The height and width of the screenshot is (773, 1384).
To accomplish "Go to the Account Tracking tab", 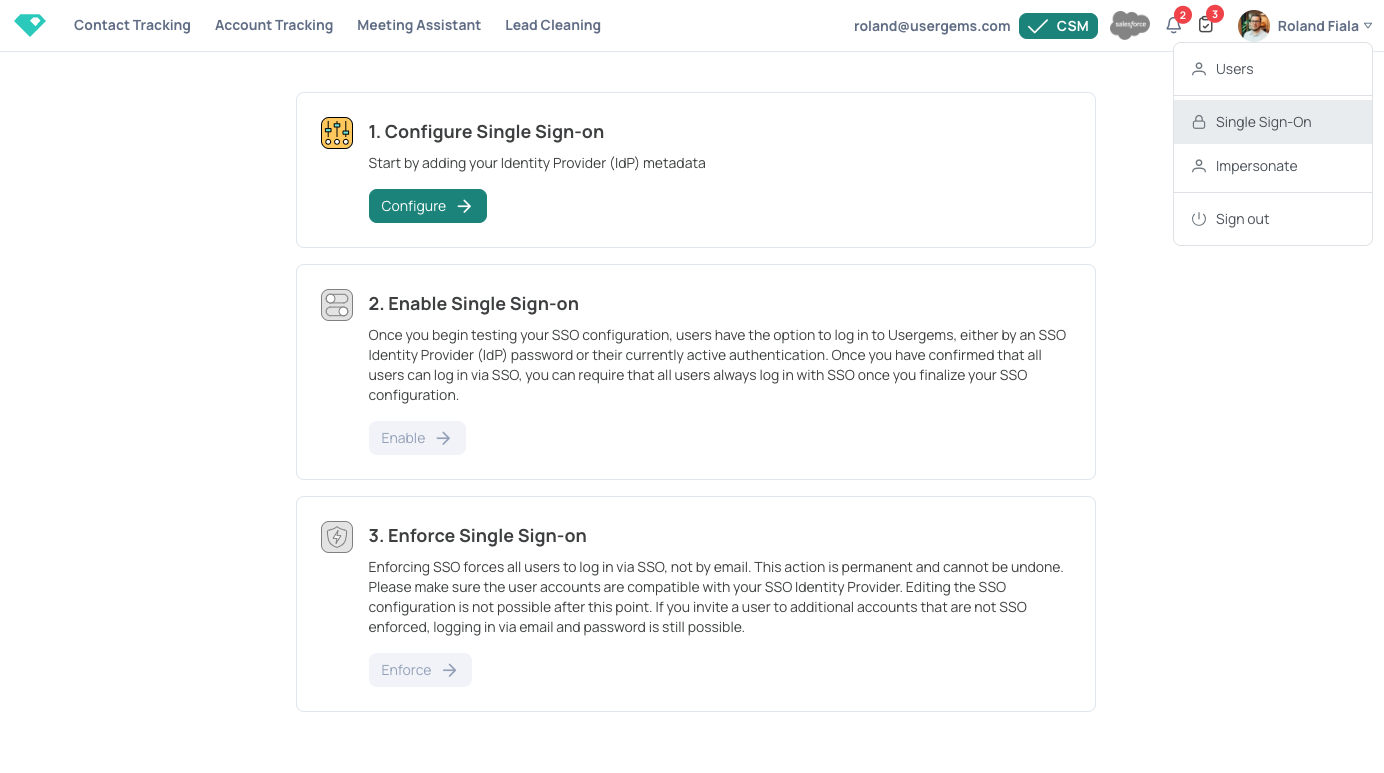I will 274,25.
